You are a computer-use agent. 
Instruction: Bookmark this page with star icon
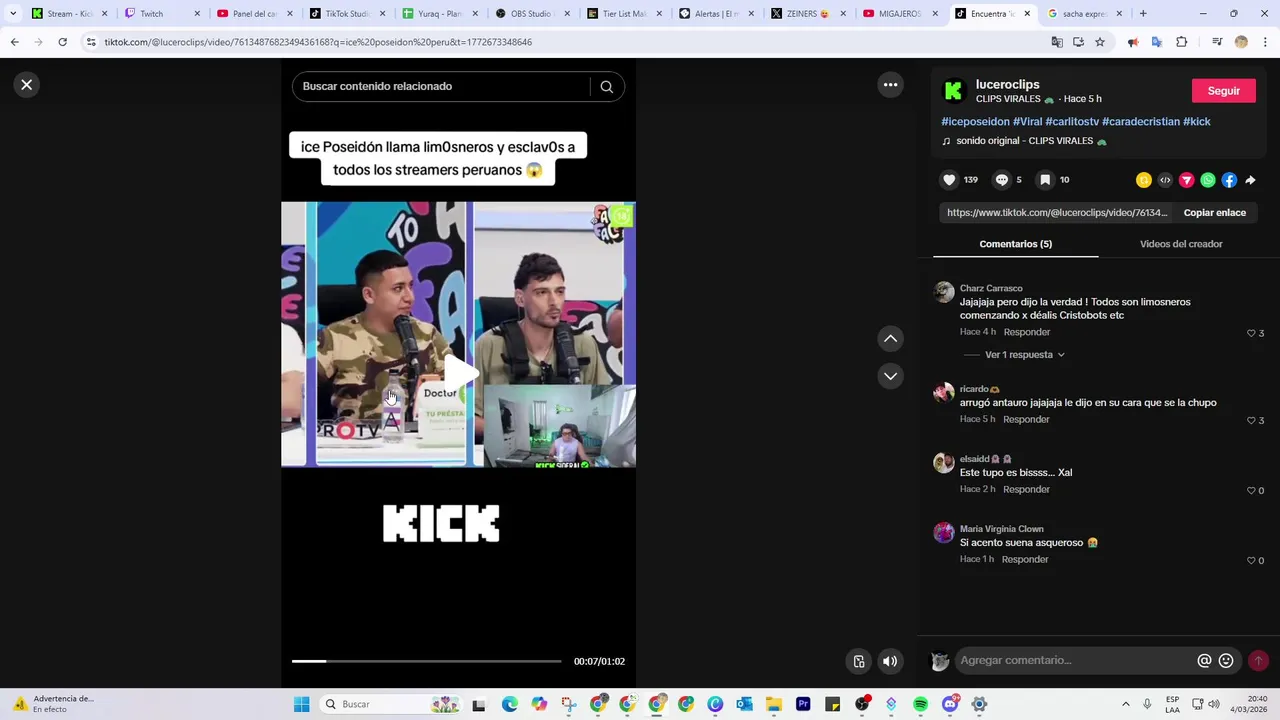coord(1100,42)
